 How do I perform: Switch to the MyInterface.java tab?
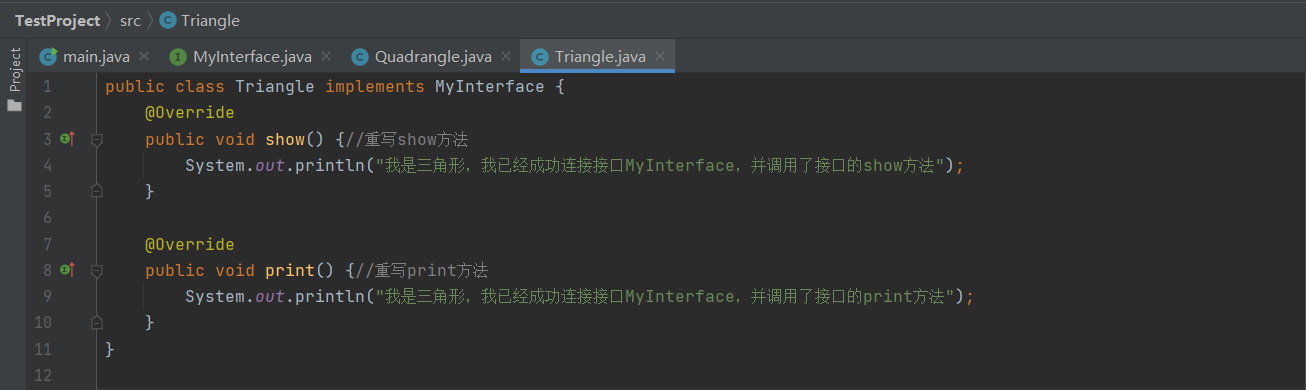(x=252, y=56)
